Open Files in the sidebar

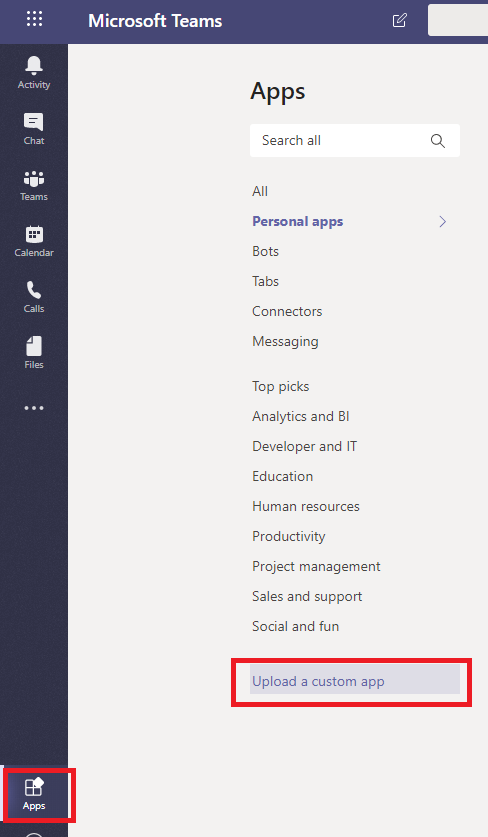pyautogui.click(x=34, y=353)
